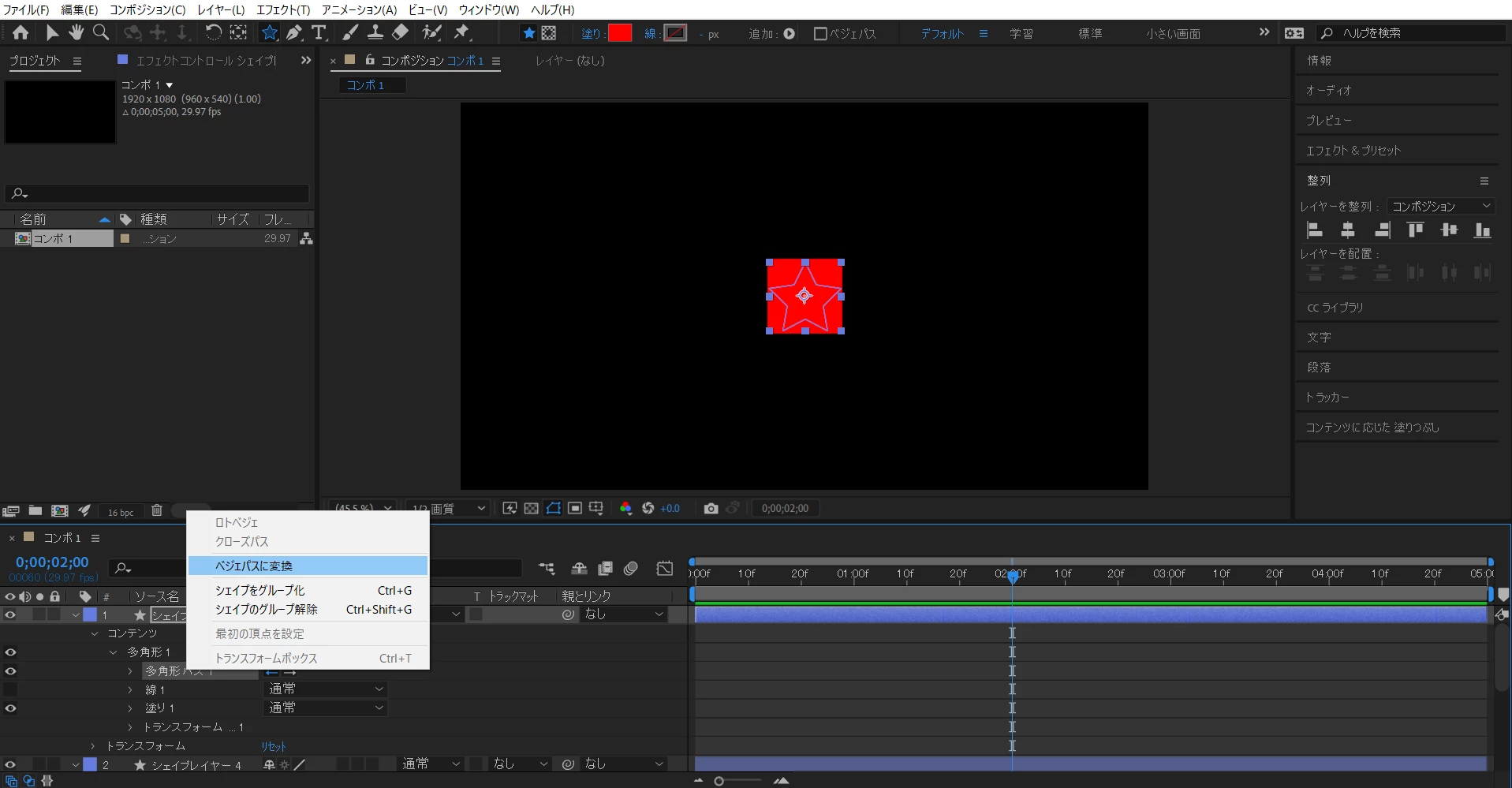Hide layer 2 シェイプレイヤー 4
The width and height of the screenshot is (1512, 788).
[10, 764]
